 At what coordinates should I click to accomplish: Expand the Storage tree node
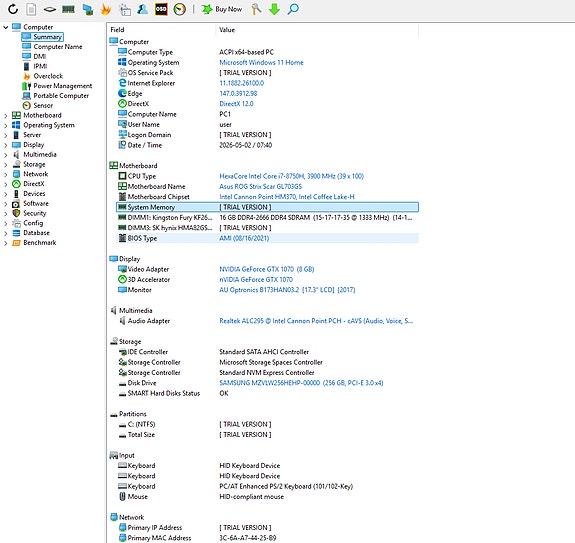tap(6, 165)
